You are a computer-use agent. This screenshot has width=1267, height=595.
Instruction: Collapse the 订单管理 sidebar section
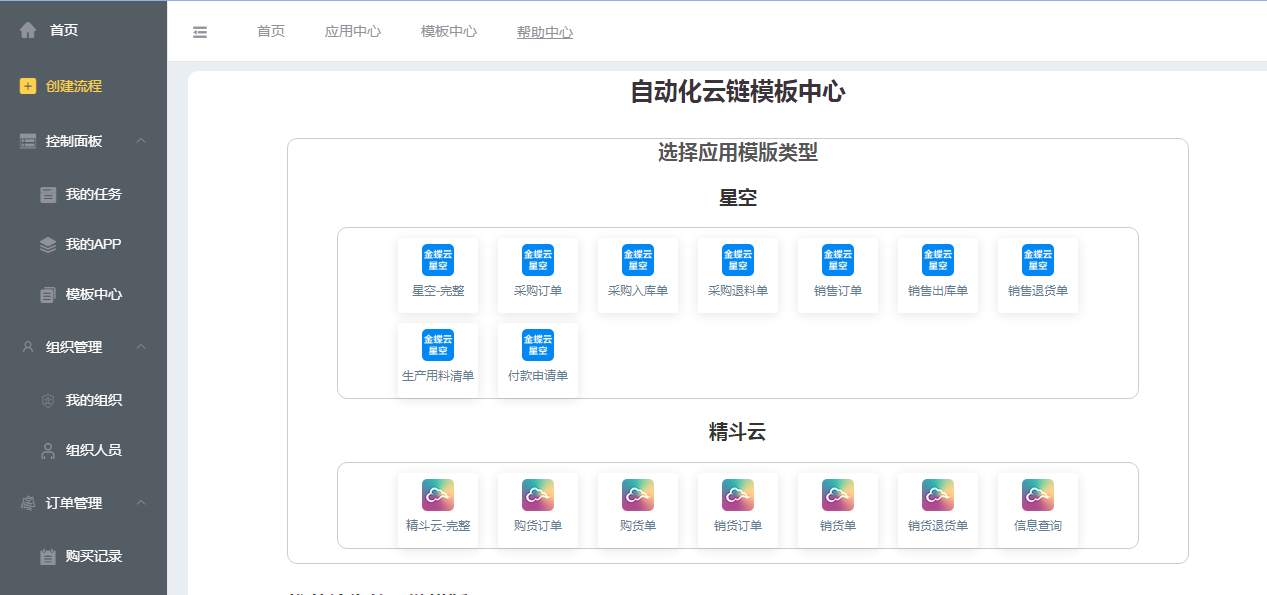[x=141, y=503]
